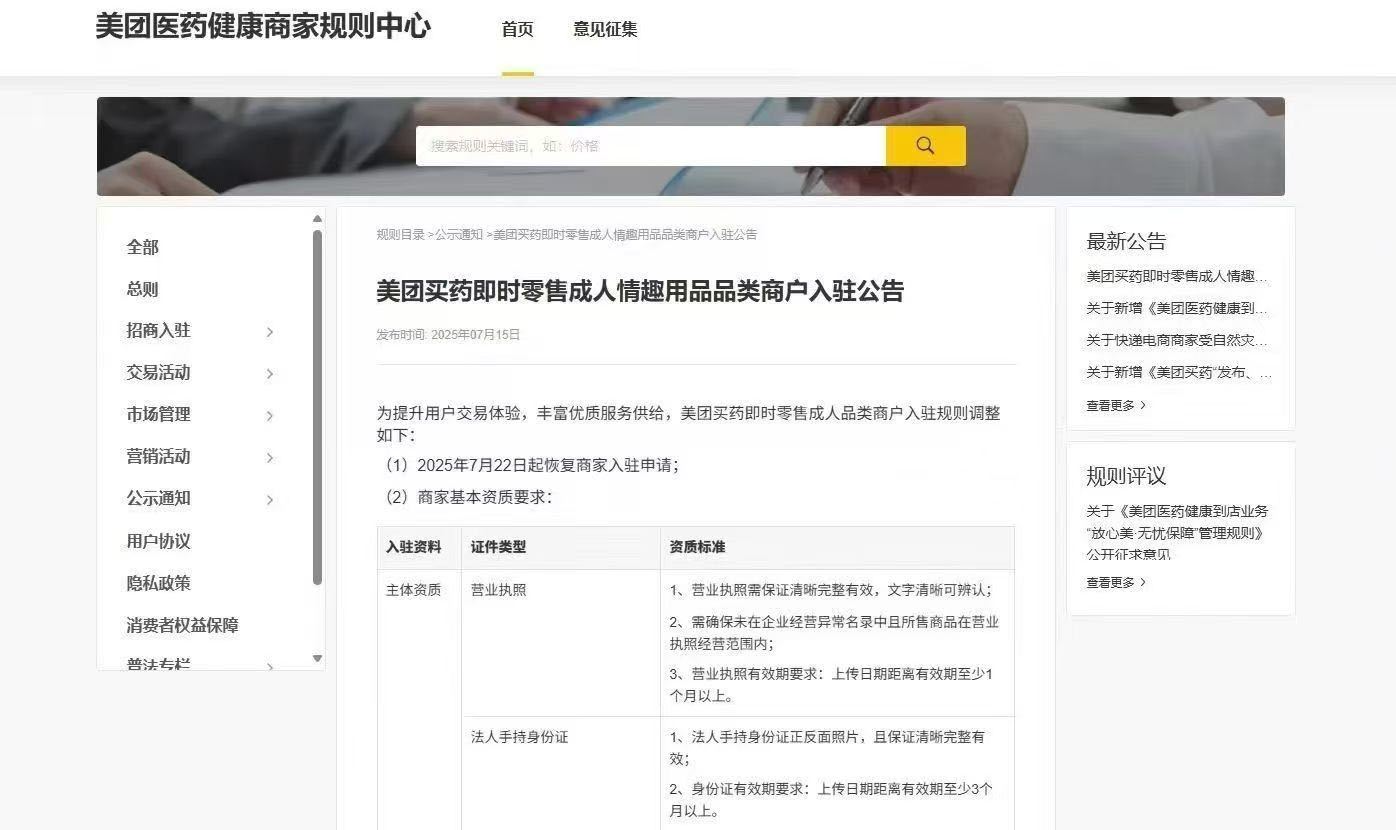1396x830 pixels.
Task: Open the 首页 tab
Action: coord(517,30)
